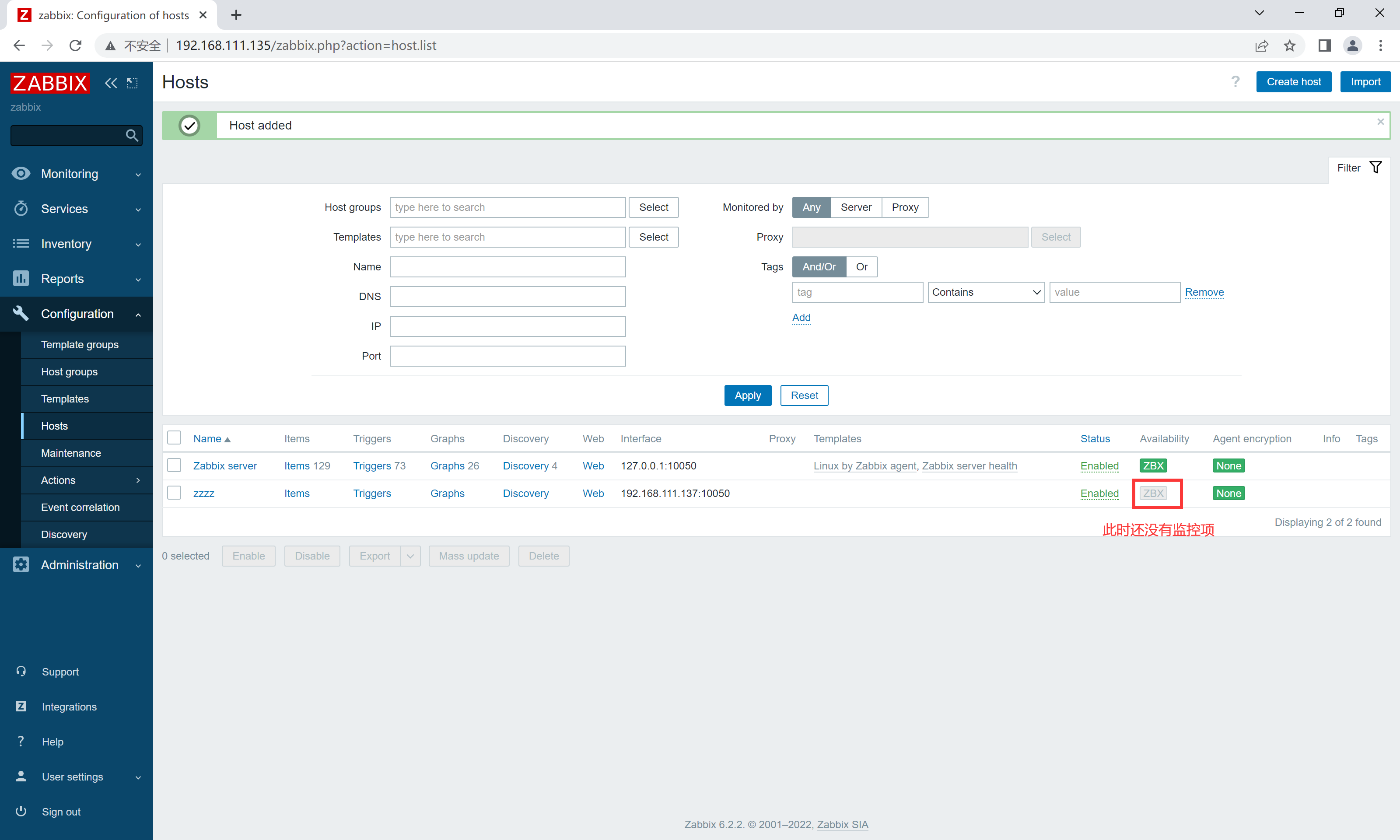Open Templates in Configuration menu

pyautogui.click(x=64, y=399)
